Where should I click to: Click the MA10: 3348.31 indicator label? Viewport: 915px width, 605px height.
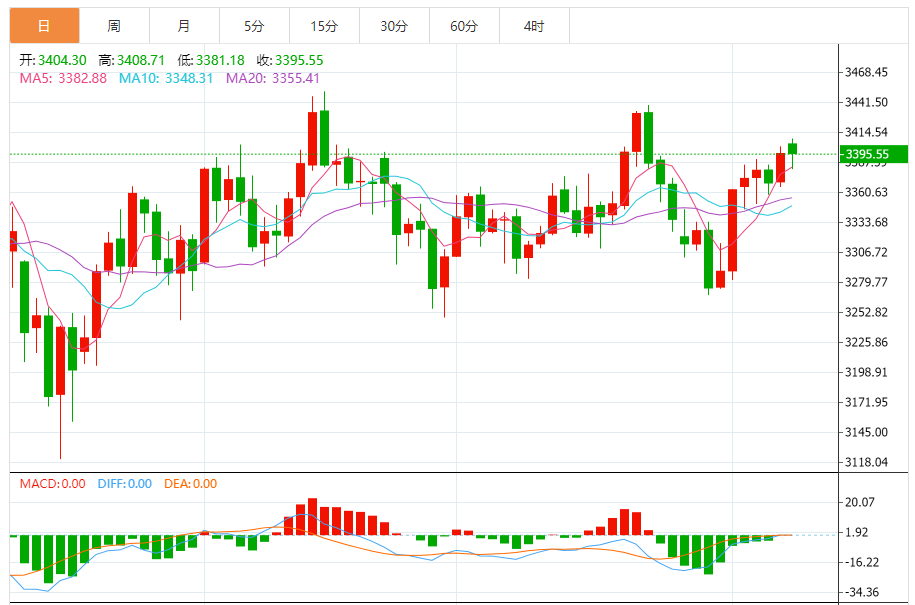pyautogui.click(x=166, y=78)
